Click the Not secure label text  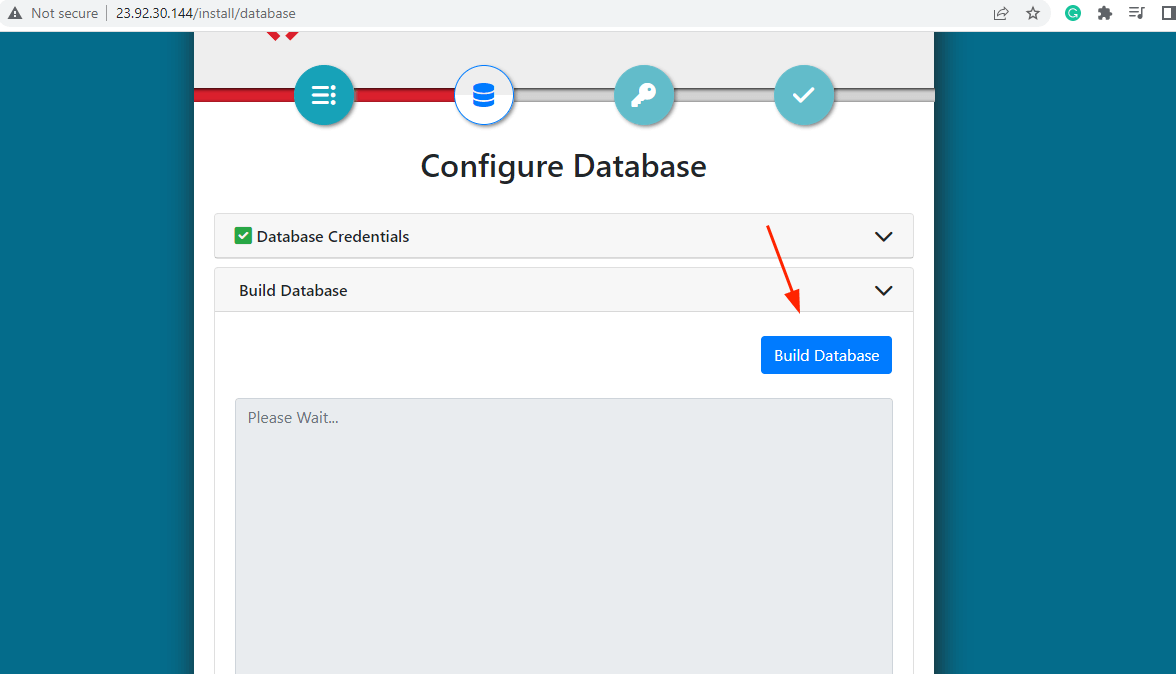[64, 13]
